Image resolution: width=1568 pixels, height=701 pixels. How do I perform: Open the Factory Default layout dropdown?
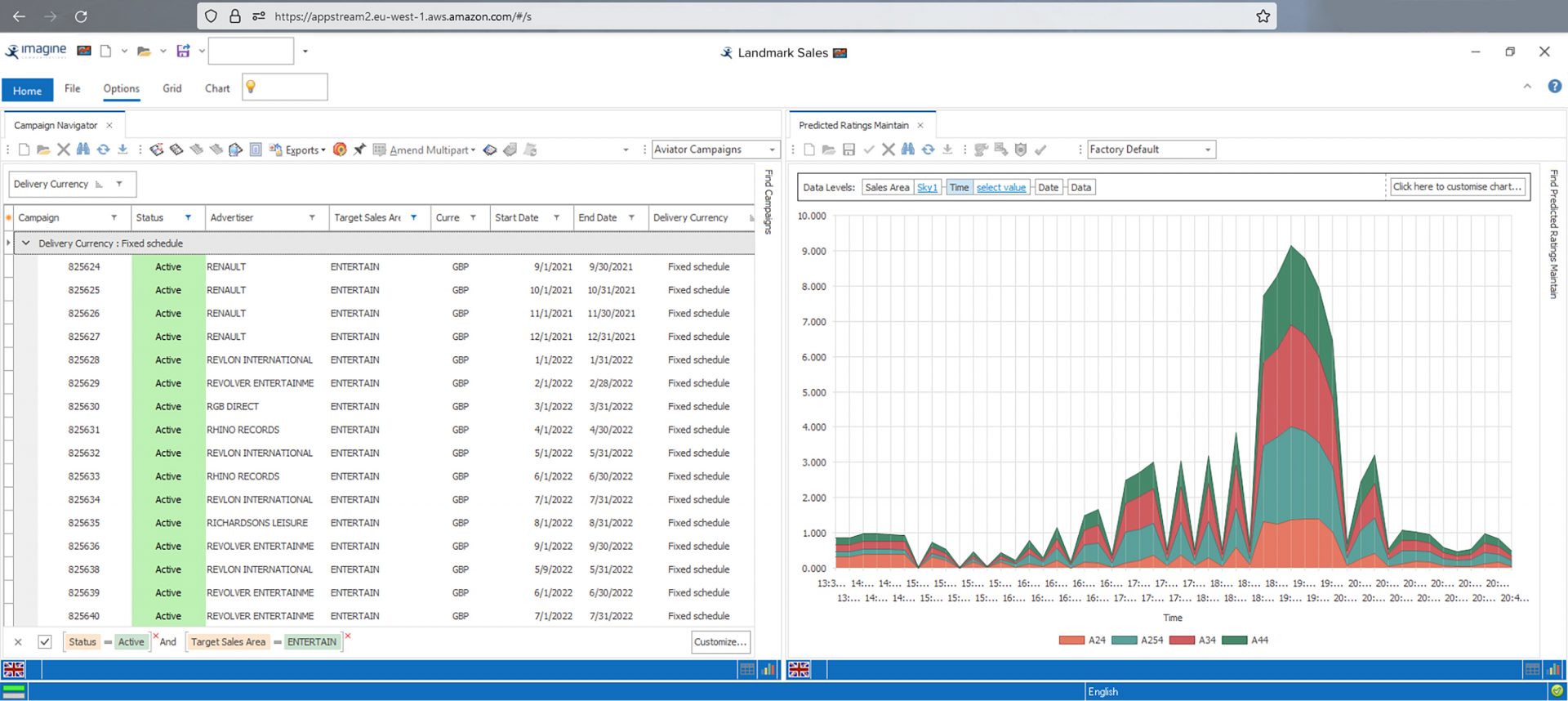pyautogui.click(x=1208, y=150)
